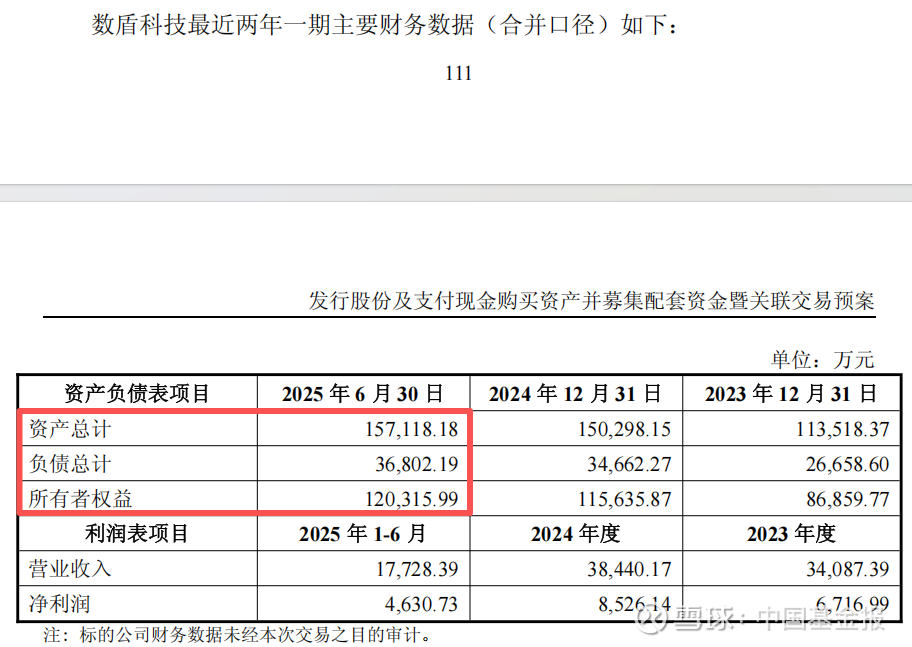Click value '36,802.19'

pyautogui.click(x=416, y=464)
